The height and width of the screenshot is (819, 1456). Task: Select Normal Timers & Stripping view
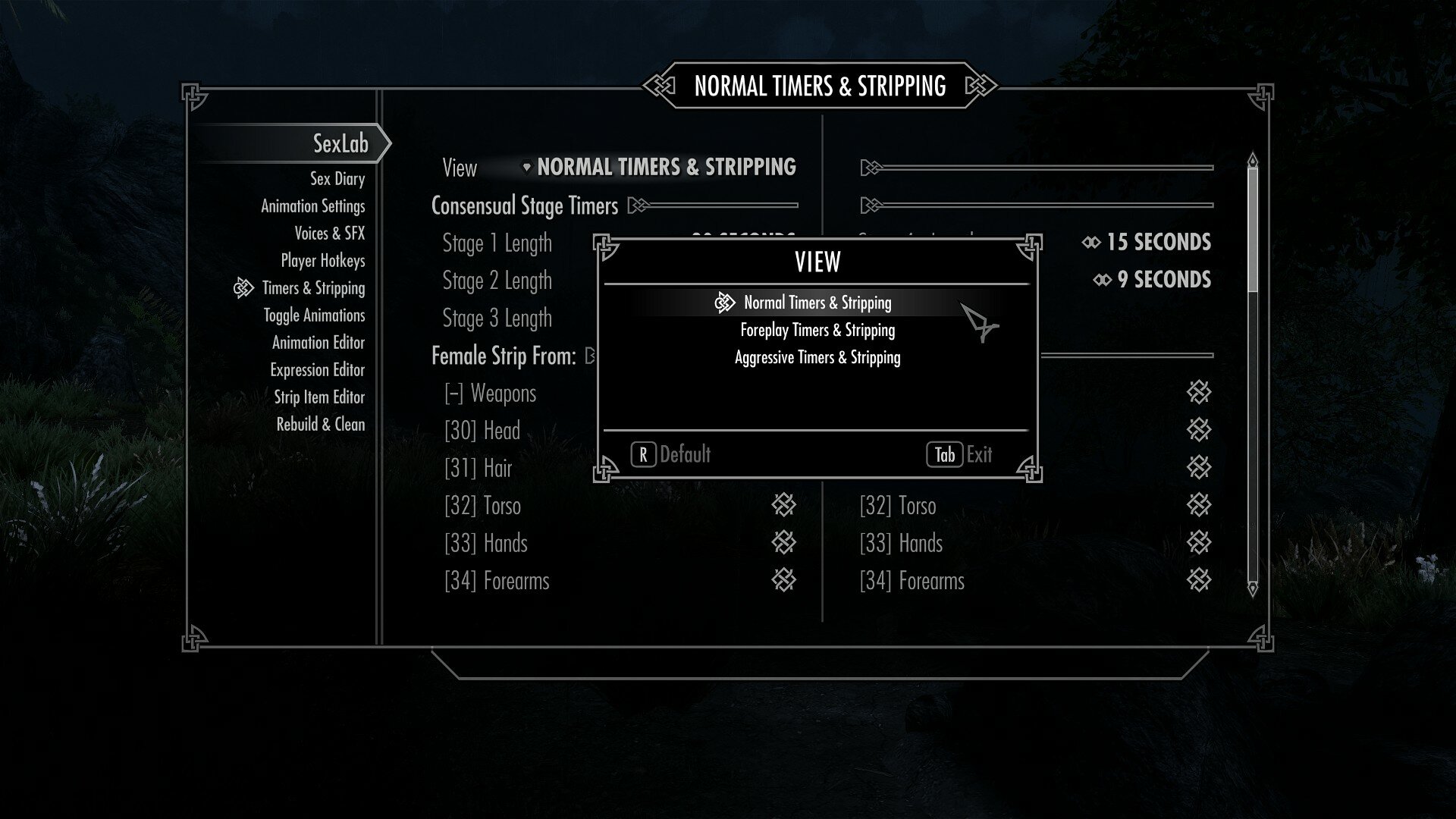818,302
